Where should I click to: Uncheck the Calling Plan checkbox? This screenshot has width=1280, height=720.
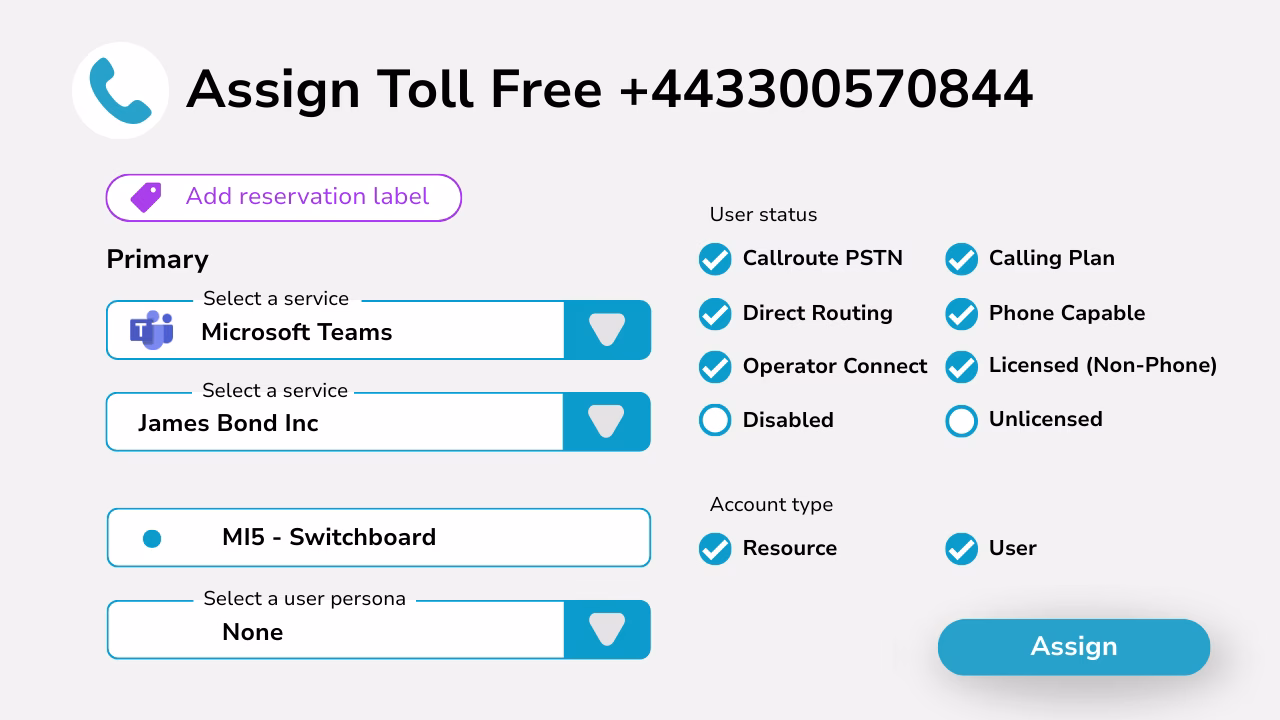tap(961, 259)
